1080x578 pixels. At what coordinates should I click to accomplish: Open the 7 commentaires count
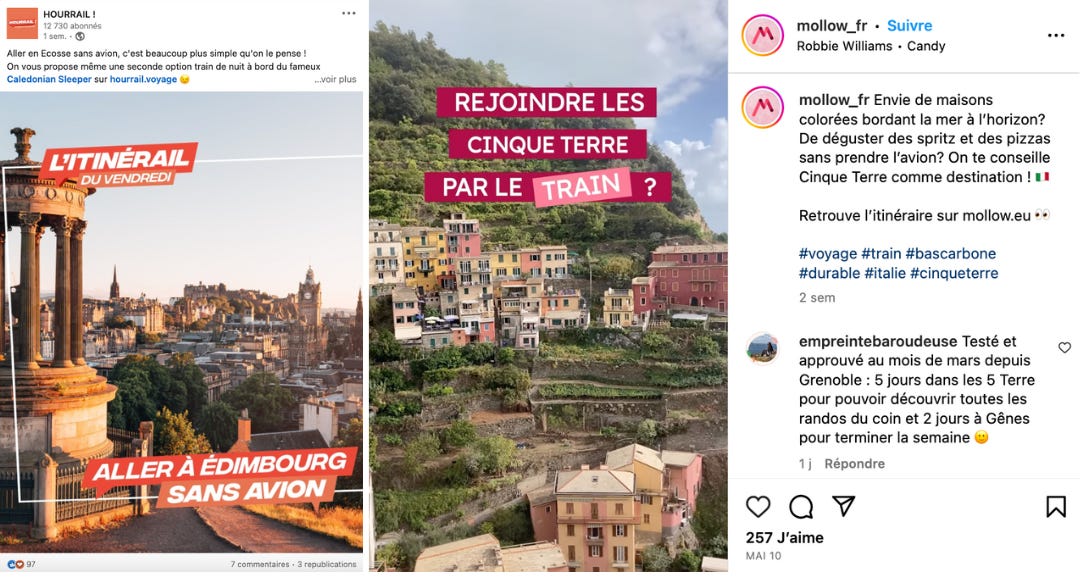260,564
